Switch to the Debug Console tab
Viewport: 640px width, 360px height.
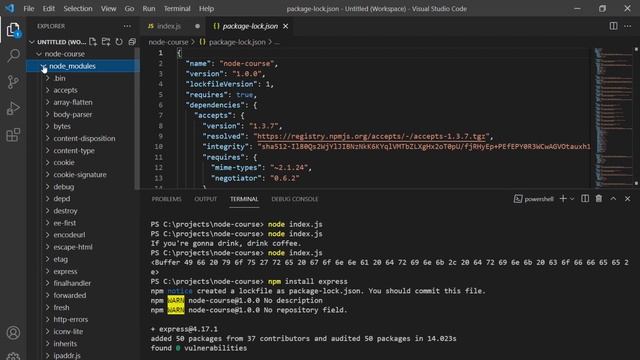[295, 199]
